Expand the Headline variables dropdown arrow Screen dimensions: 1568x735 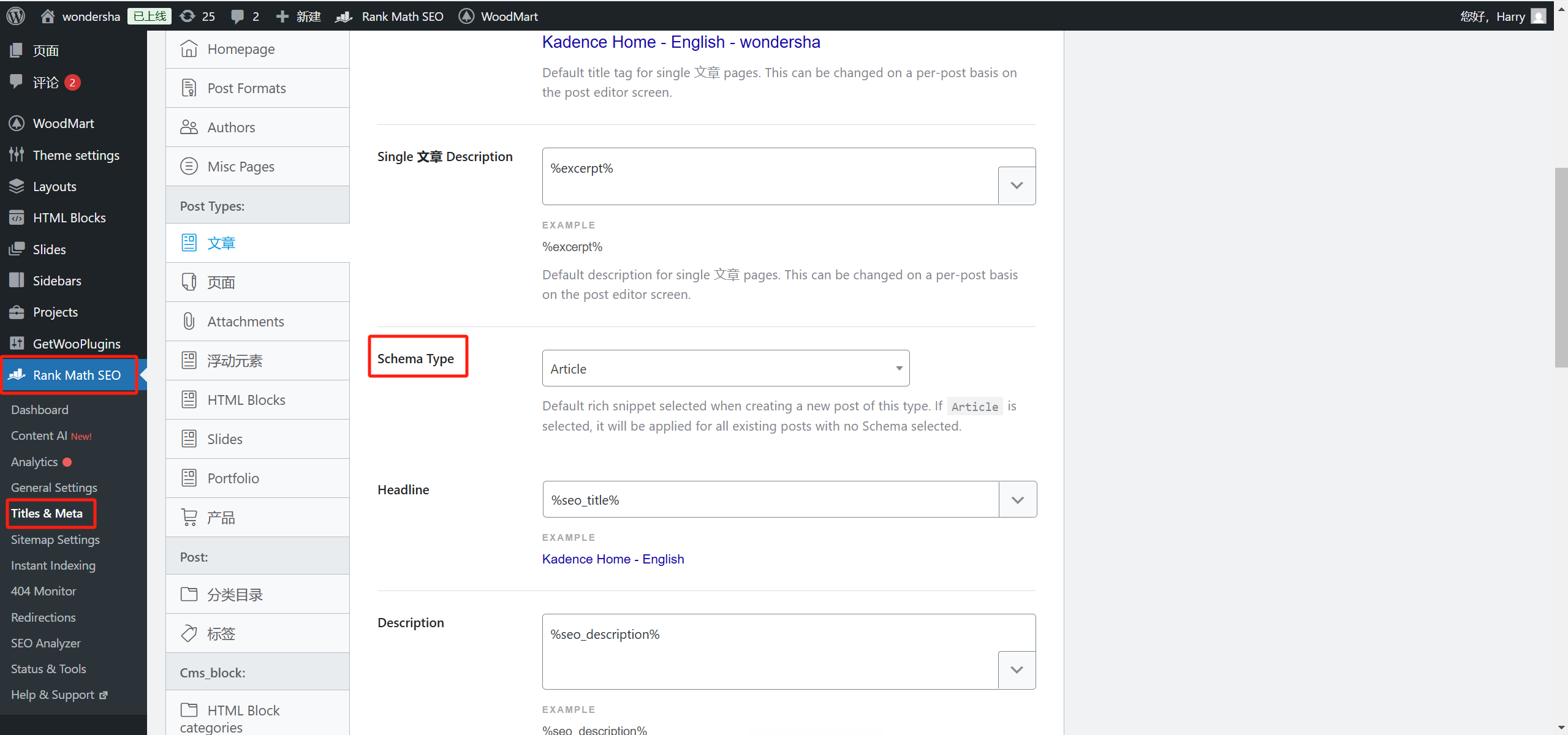(x=1018, y=500)
